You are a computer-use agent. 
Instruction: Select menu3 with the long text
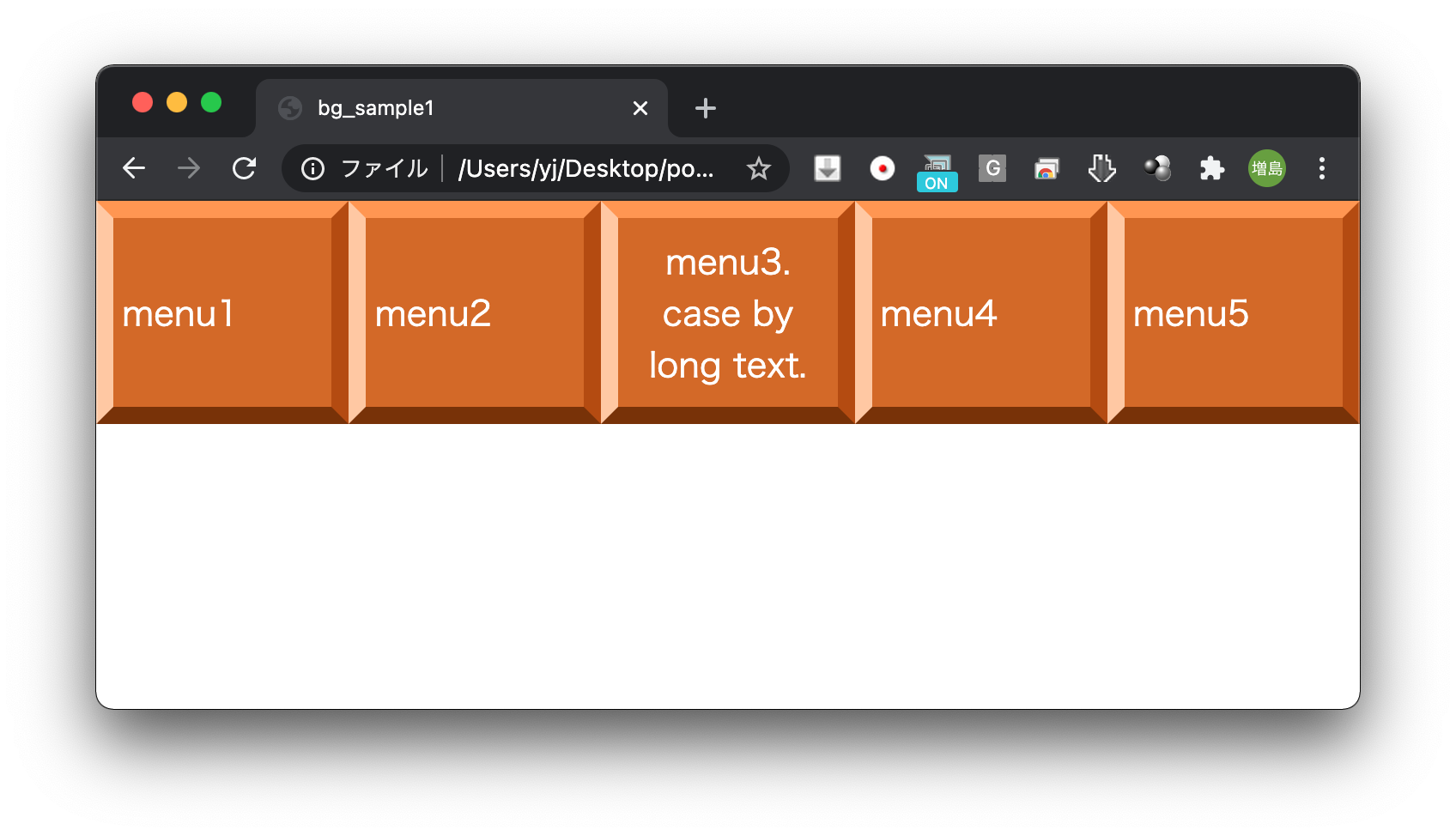728,313
